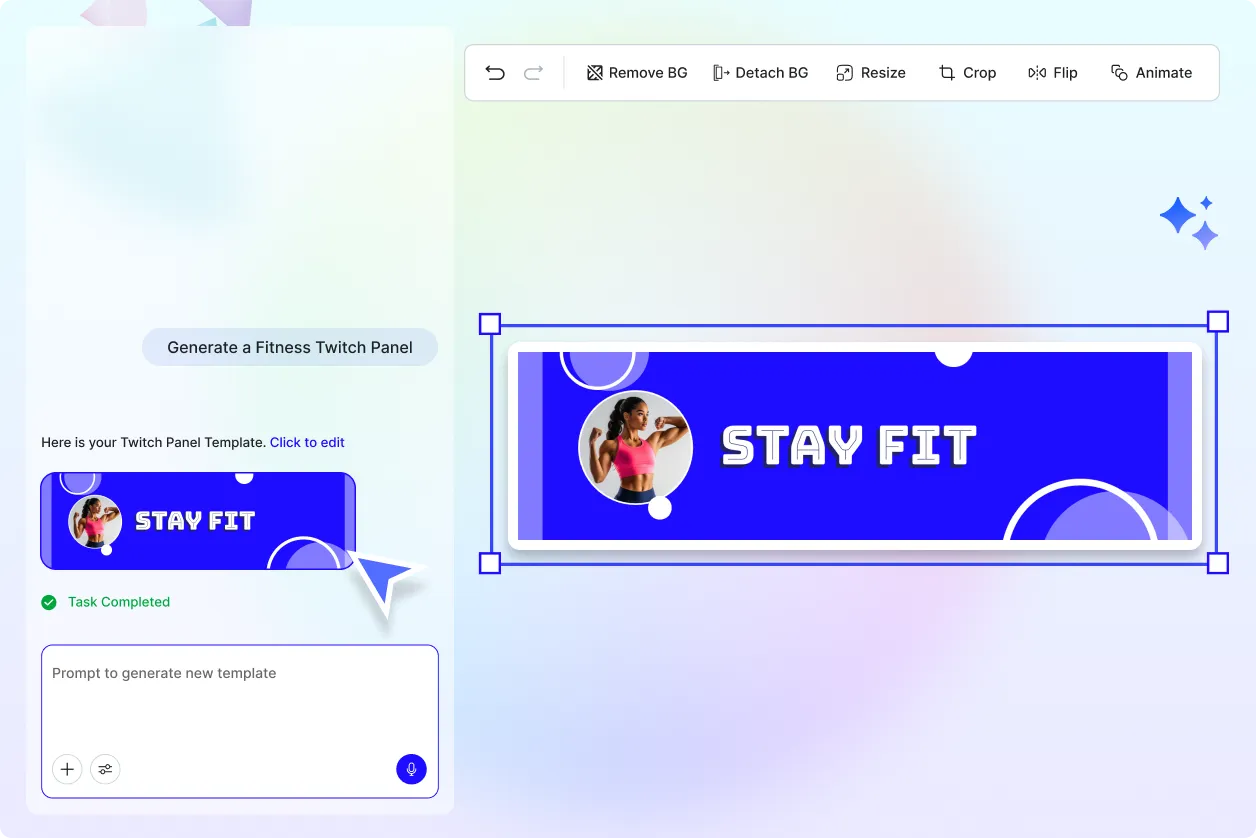Screen dimensions: 1256x838
Task: Select the bottom-right selection handle on canvas
Action: 1218,563
